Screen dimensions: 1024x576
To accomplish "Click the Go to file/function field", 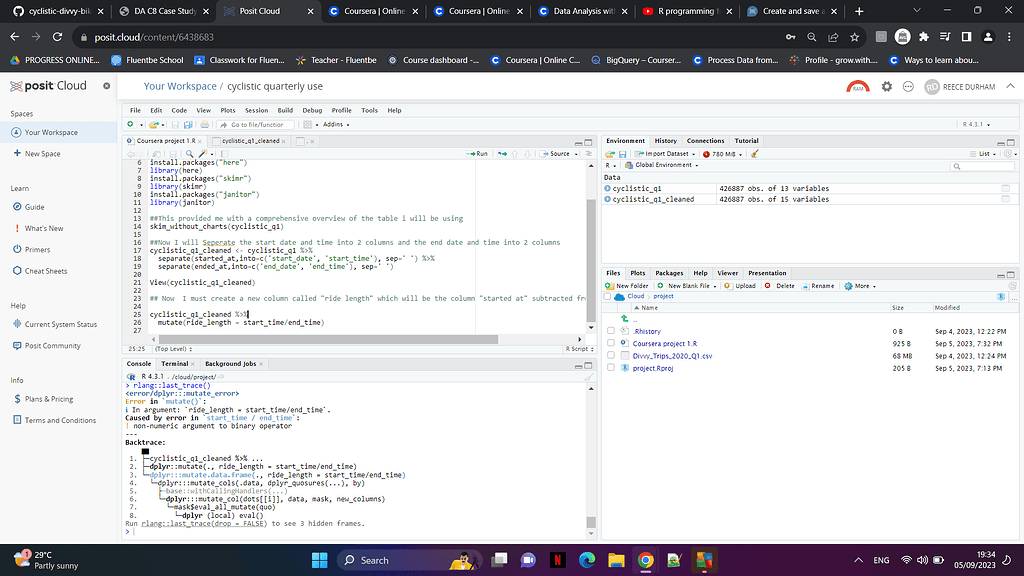I will [x=257, y=124].
